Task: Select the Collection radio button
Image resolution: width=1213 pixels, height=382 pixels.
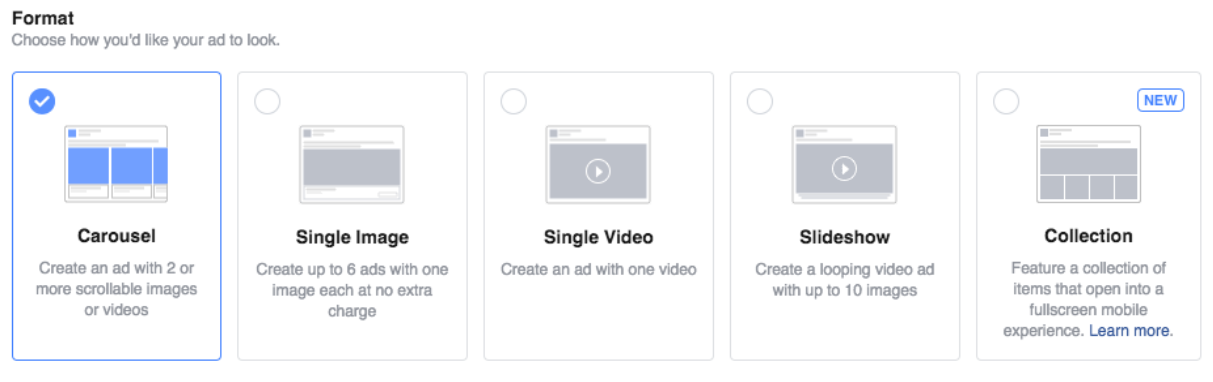Action: point(1006,101)
